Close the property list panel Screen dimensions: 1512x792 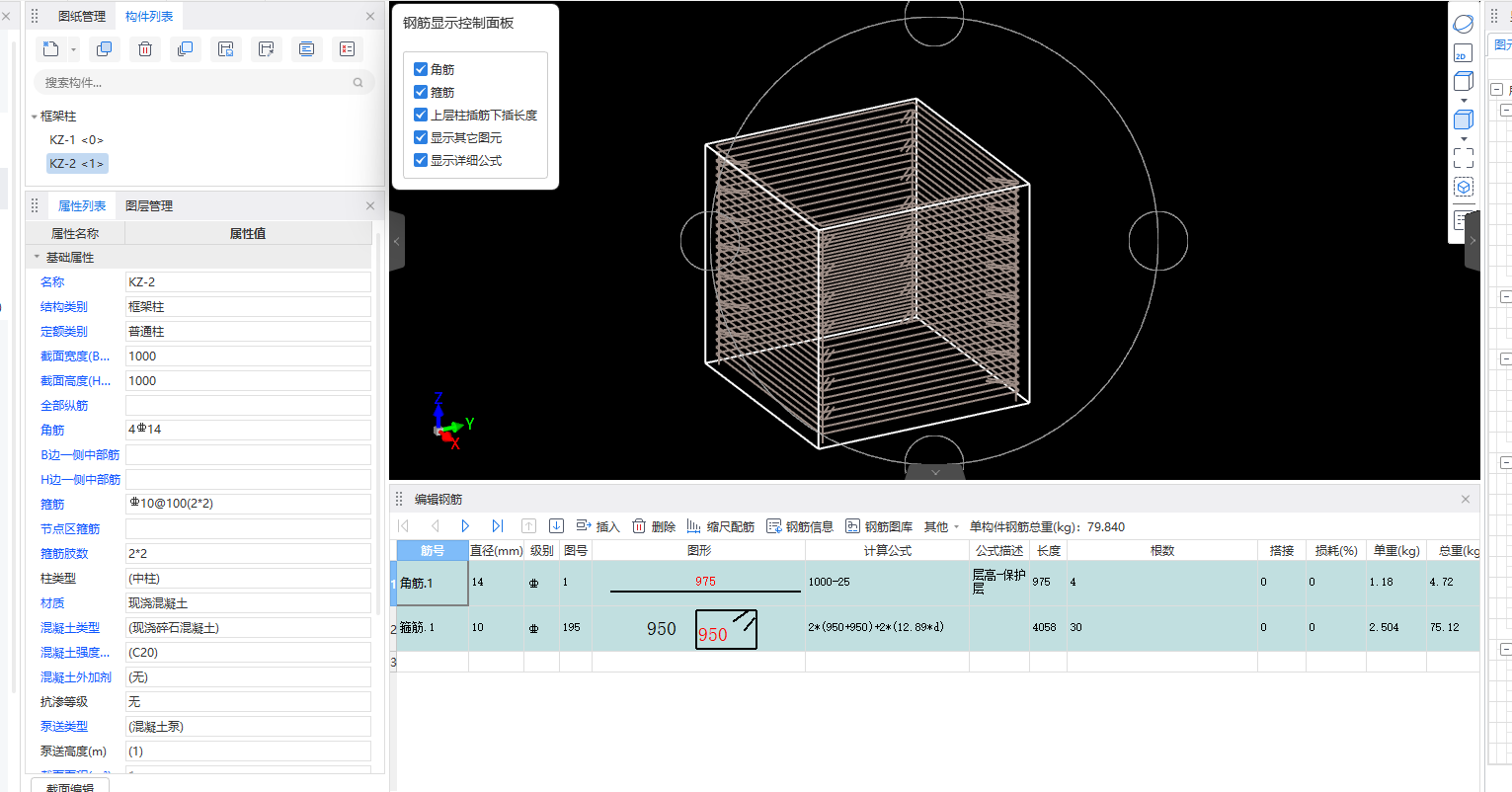click(x=370, y=206)
